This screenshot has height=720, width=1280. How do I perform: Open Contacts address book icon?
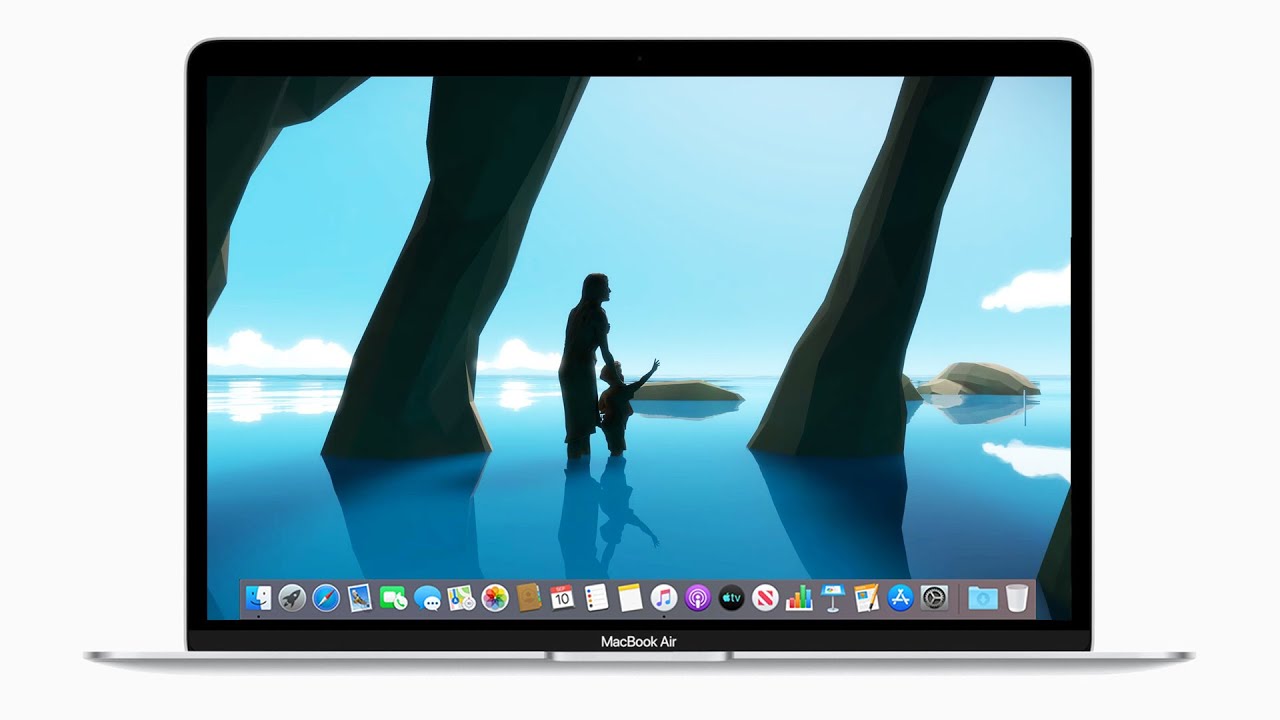pyautogui.click(x=529, y=598)
